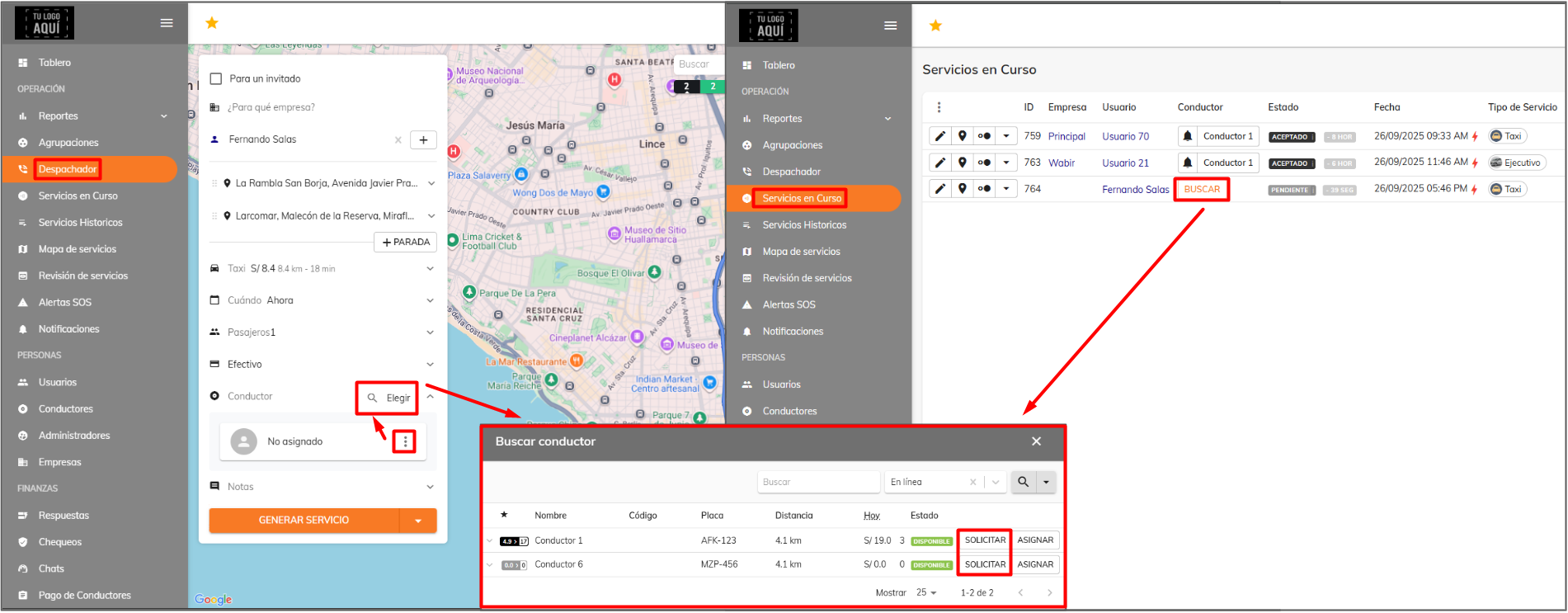
Task: Click the route icon for service 759
Action: tap(984, 136)
